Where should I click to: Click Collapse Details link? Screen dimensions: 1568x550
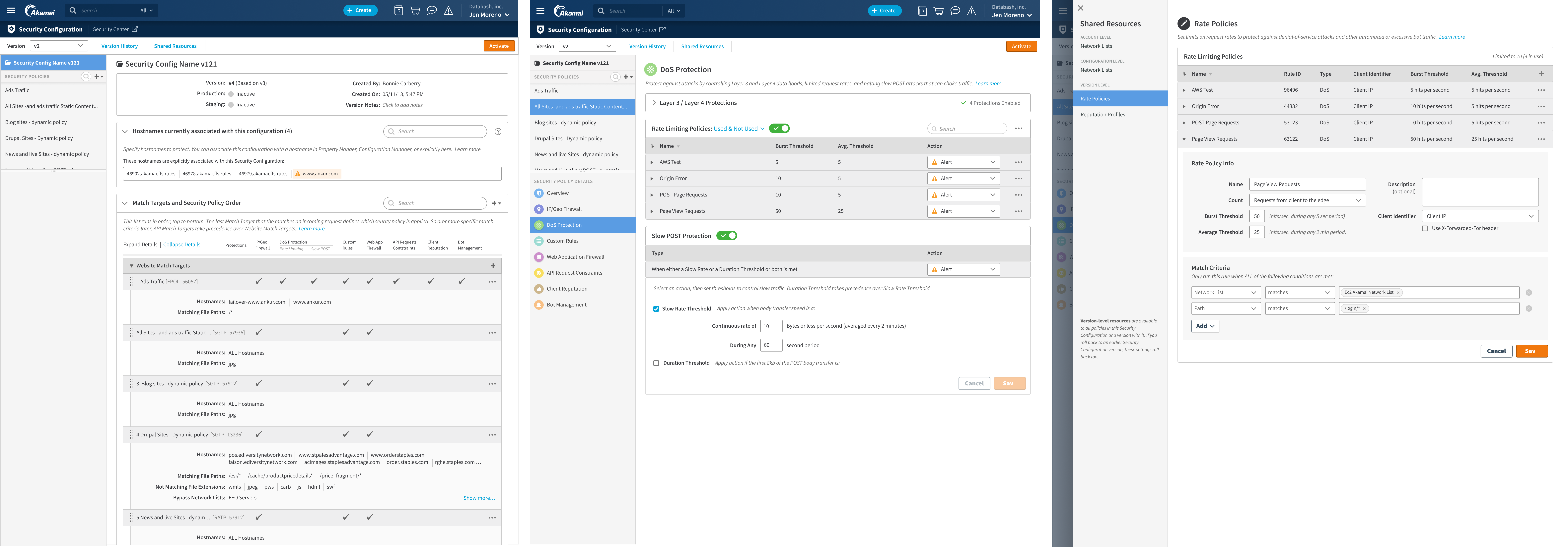(x=181, y=245)
